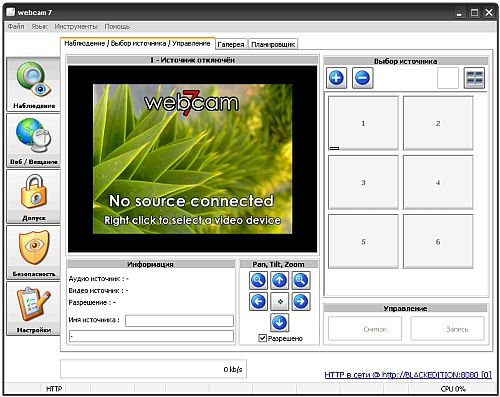Open the Веб / Вещание section
Image resolution: width=500 pixels, height=397 pixels.
(x=34, y=141)
